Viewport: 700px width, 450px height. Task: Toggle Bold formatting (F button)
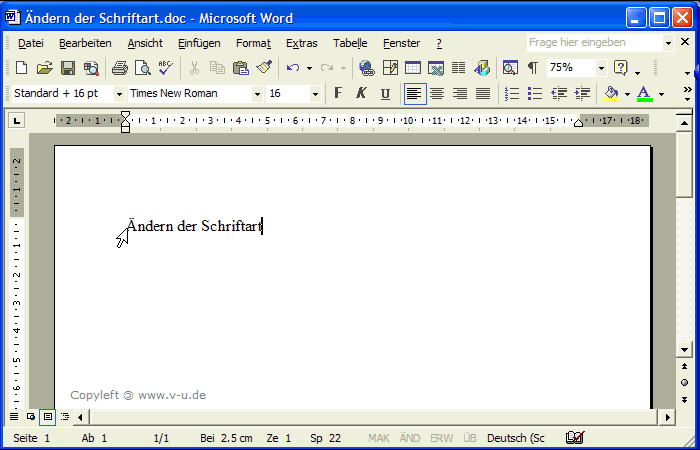coord(338,94)
